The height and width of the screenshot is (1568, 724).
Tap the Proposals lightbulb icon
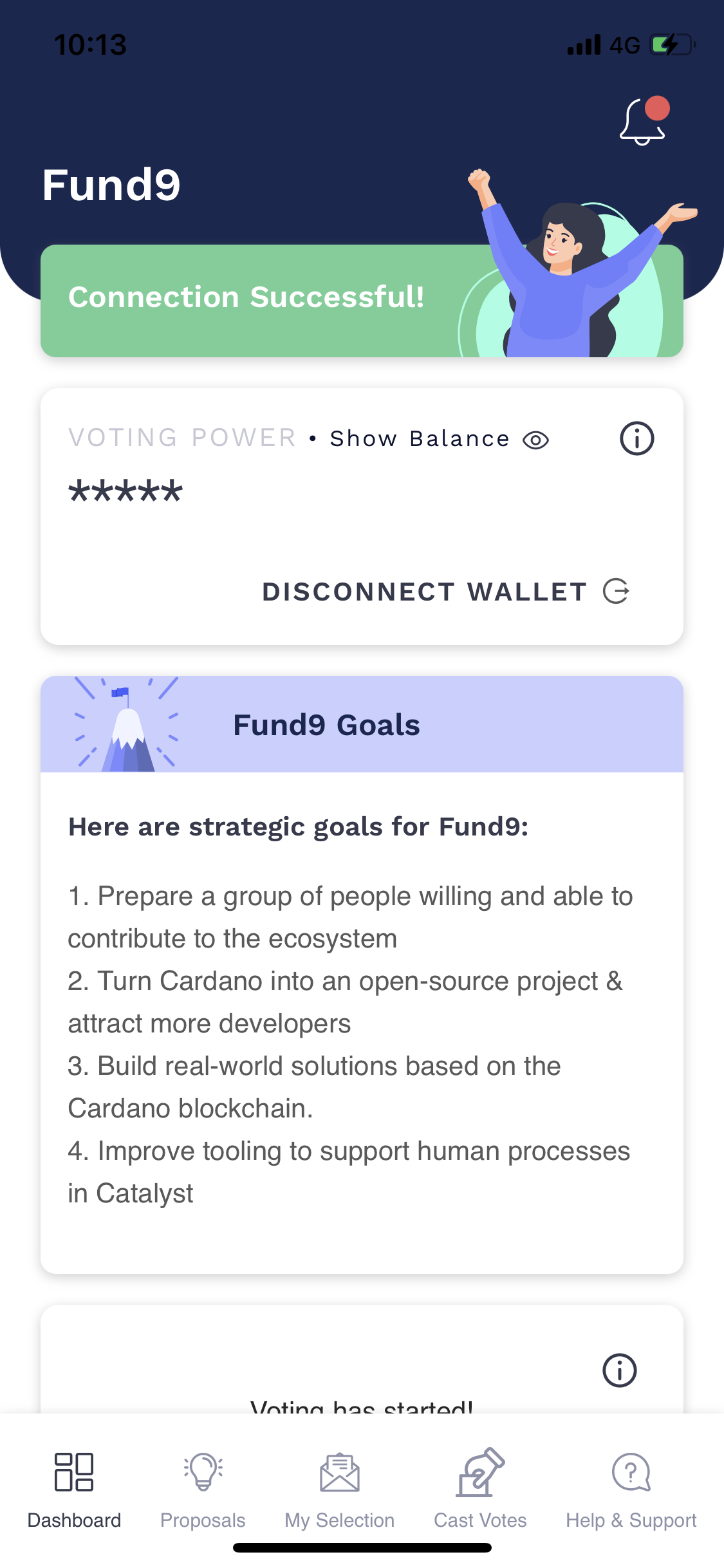coord(203,1471)
